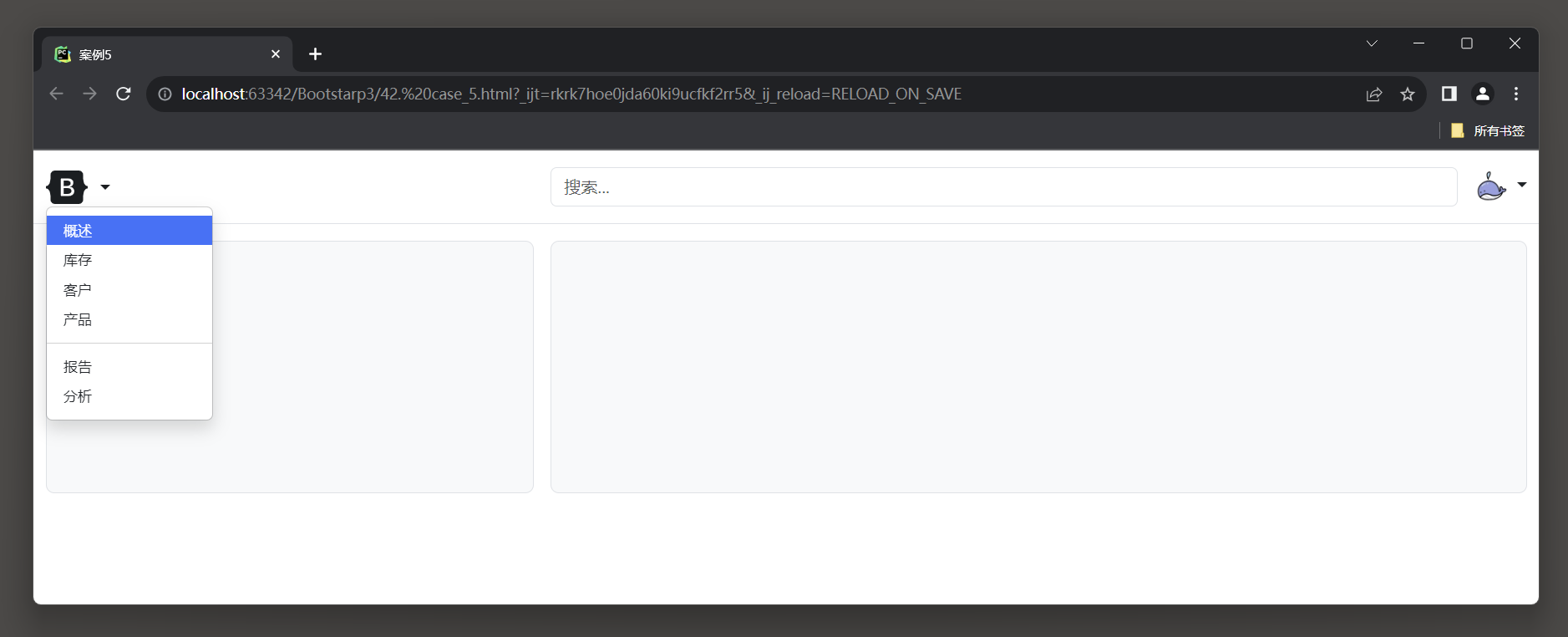
Task: Select the 案例5 browser tab
Action: tap(167, 54)
